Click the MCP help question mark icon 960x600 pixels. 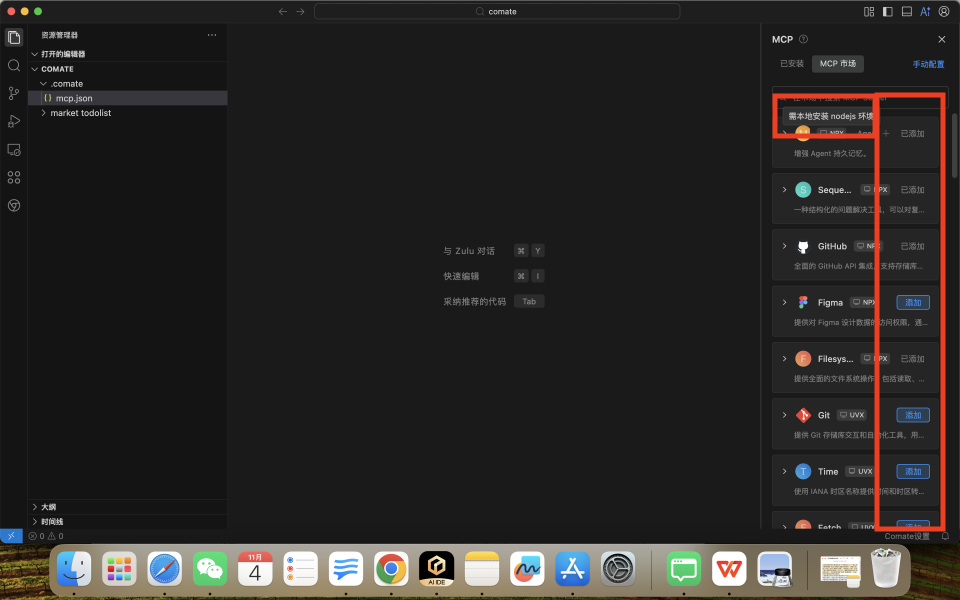point(803,39)
